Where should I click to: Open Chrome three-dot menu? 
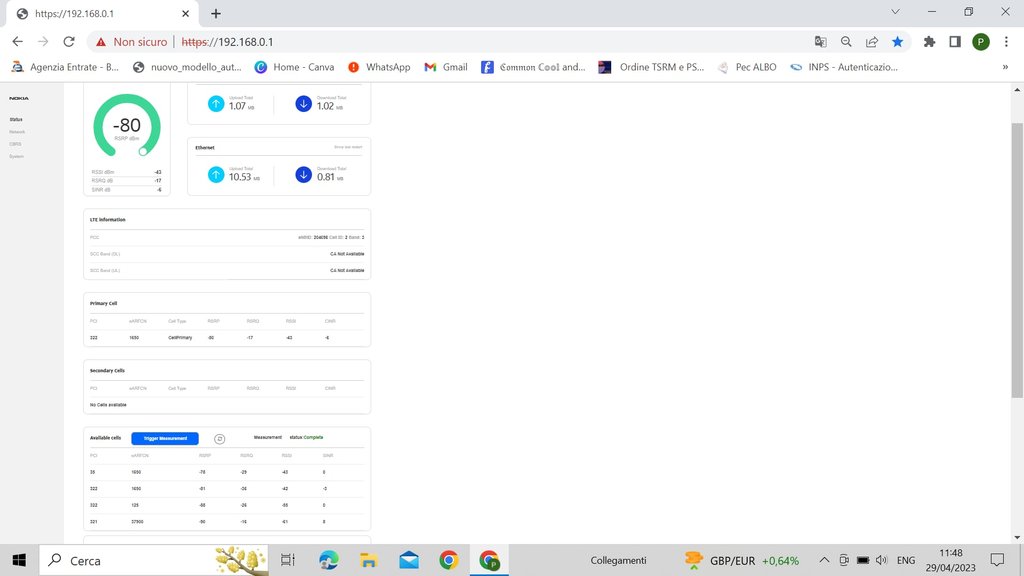pyautogui.click(x=1006, y=42)
